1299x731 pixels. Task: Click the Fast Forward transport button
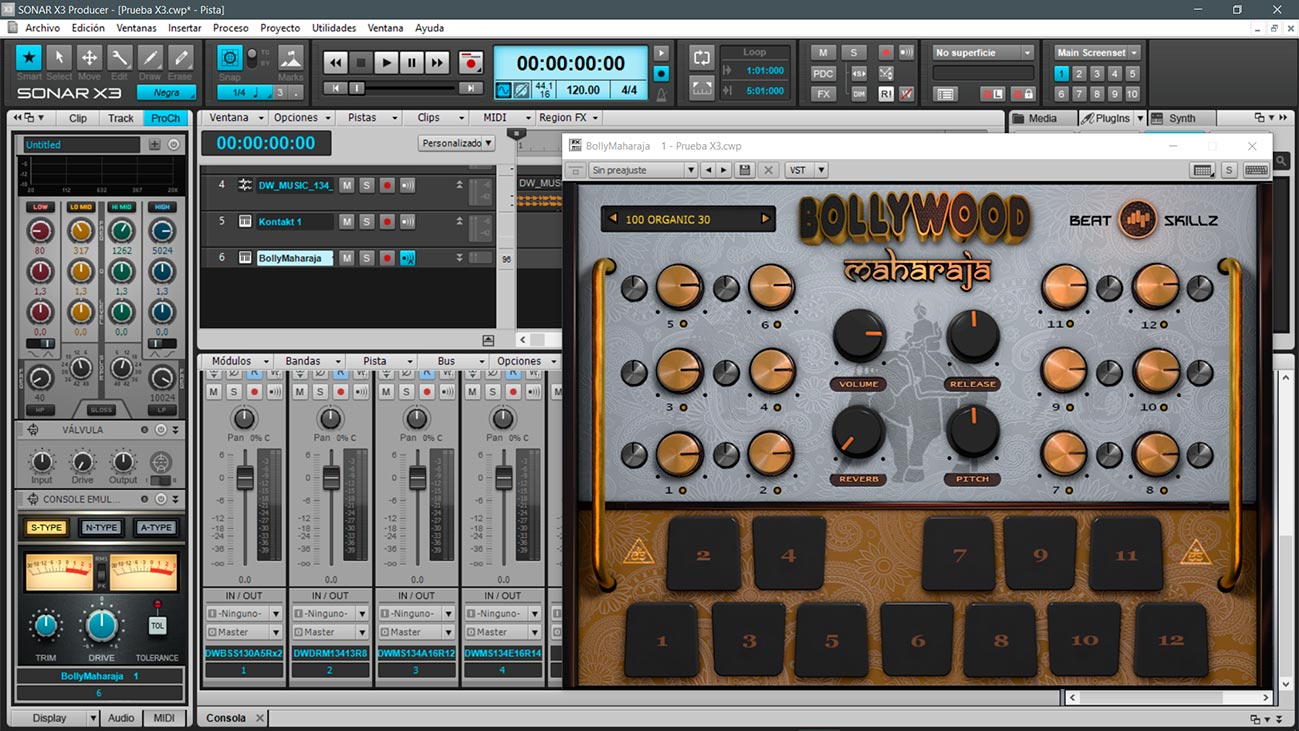click(x=436, y=62)
